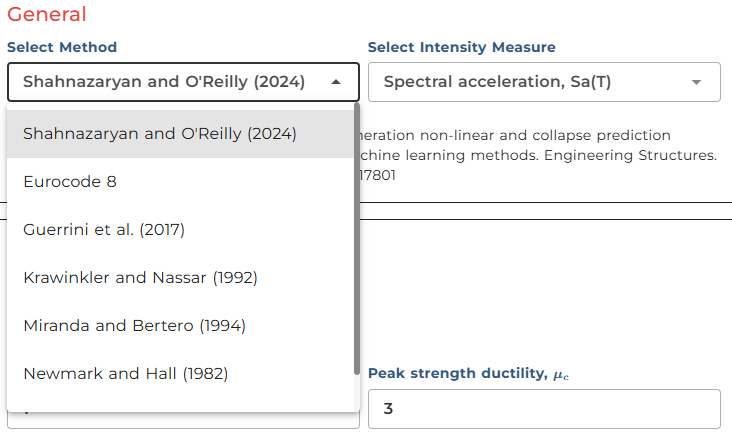Image resolution: width=732 pixels, height=443 pixels.
Task: Click the General section heading
Action: 46,15
